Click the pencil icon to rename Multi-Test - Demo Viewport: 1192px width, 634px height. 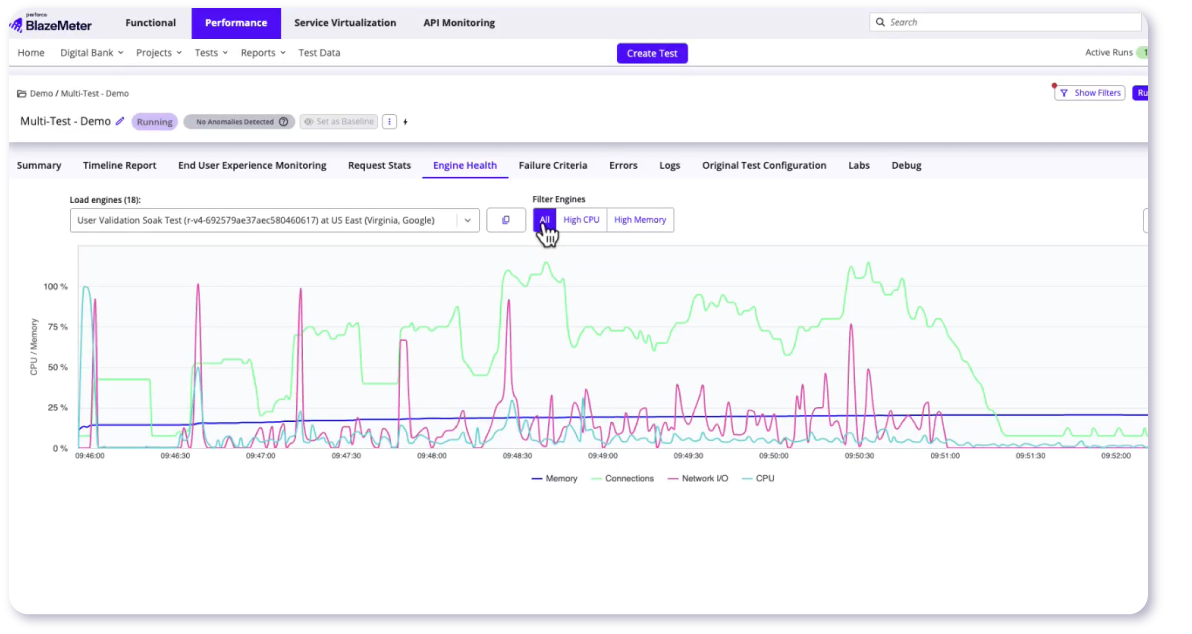120,122
